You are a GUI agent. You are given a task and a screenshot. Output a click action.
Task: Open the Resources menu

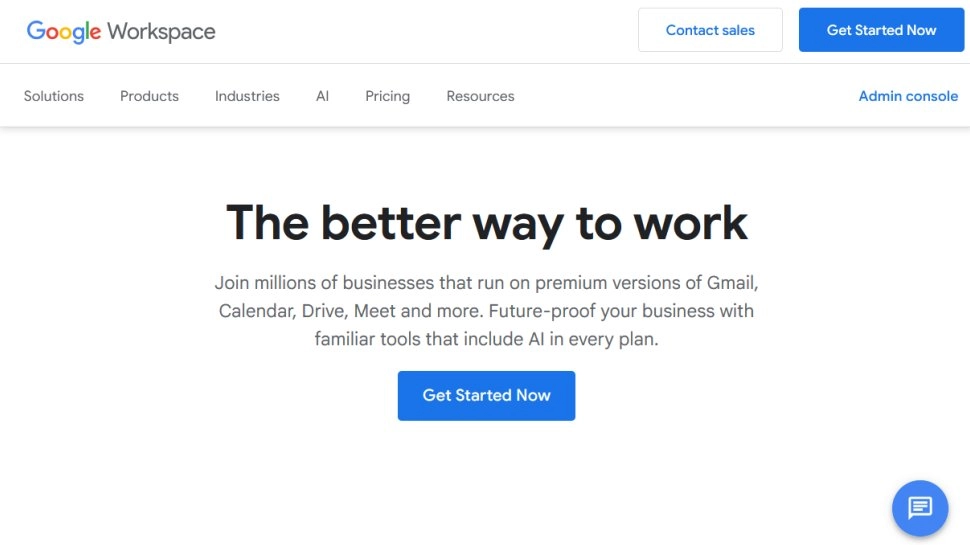pyautogui.click(x=480, y=96)
